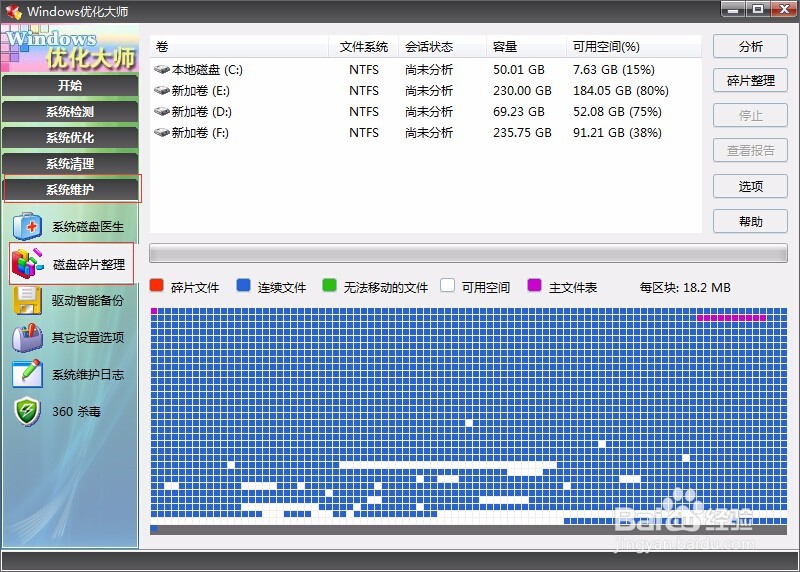The height and width of the screenshot is (572, 800).
Task: Switch to 系统清理 section
Action: [70, 164]
